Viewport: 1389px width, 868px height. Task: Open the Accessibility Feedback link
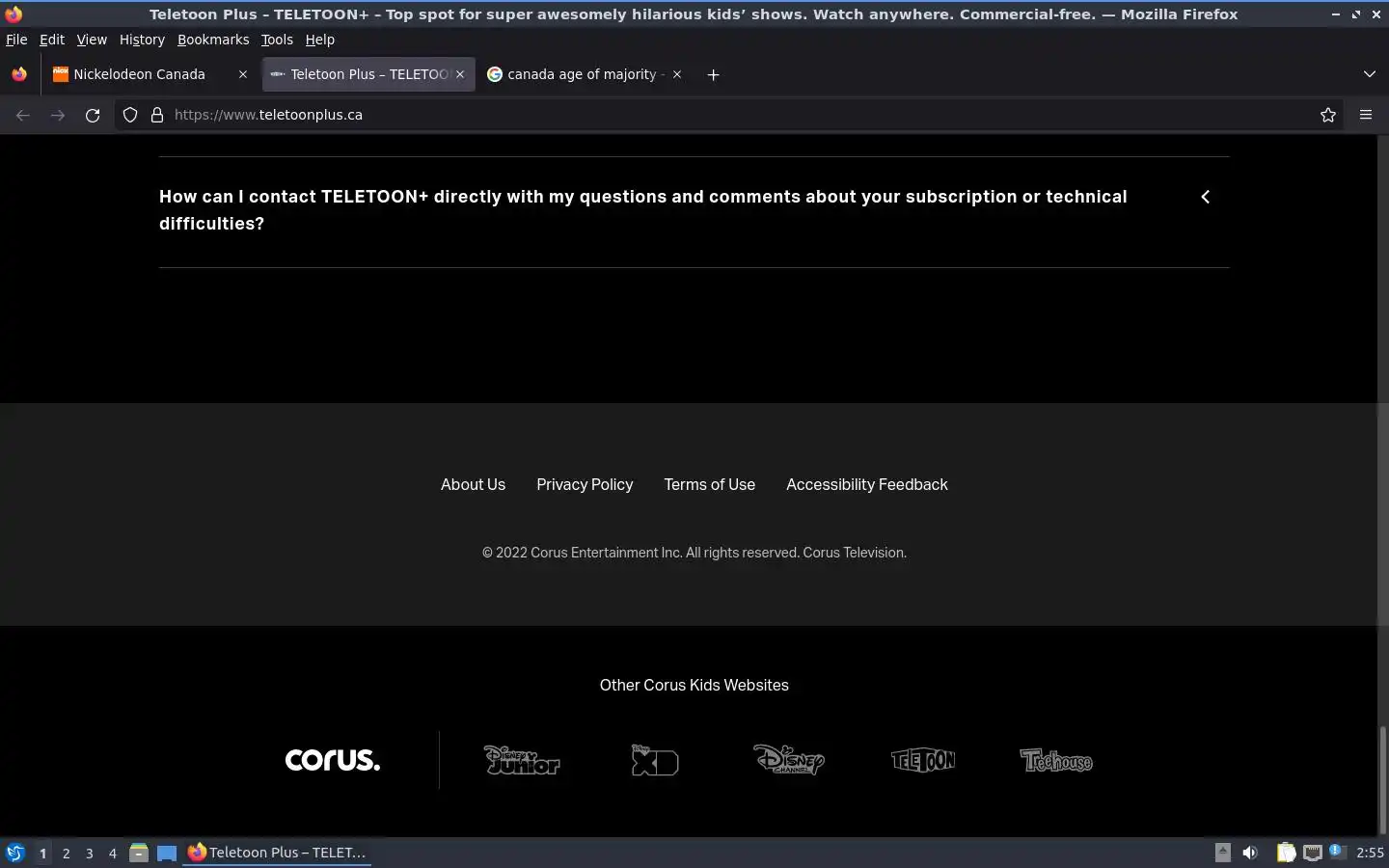867,484
